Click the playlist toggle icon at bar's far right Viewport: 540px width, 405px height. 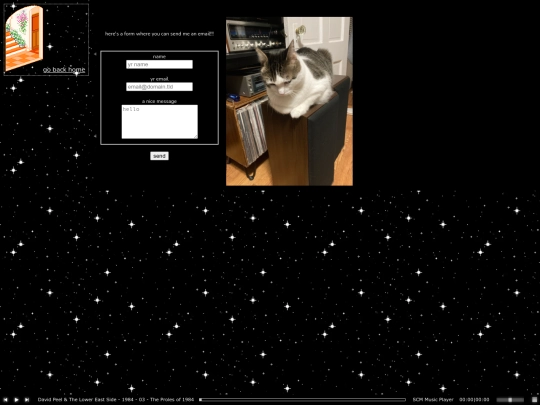click(534, 399)
